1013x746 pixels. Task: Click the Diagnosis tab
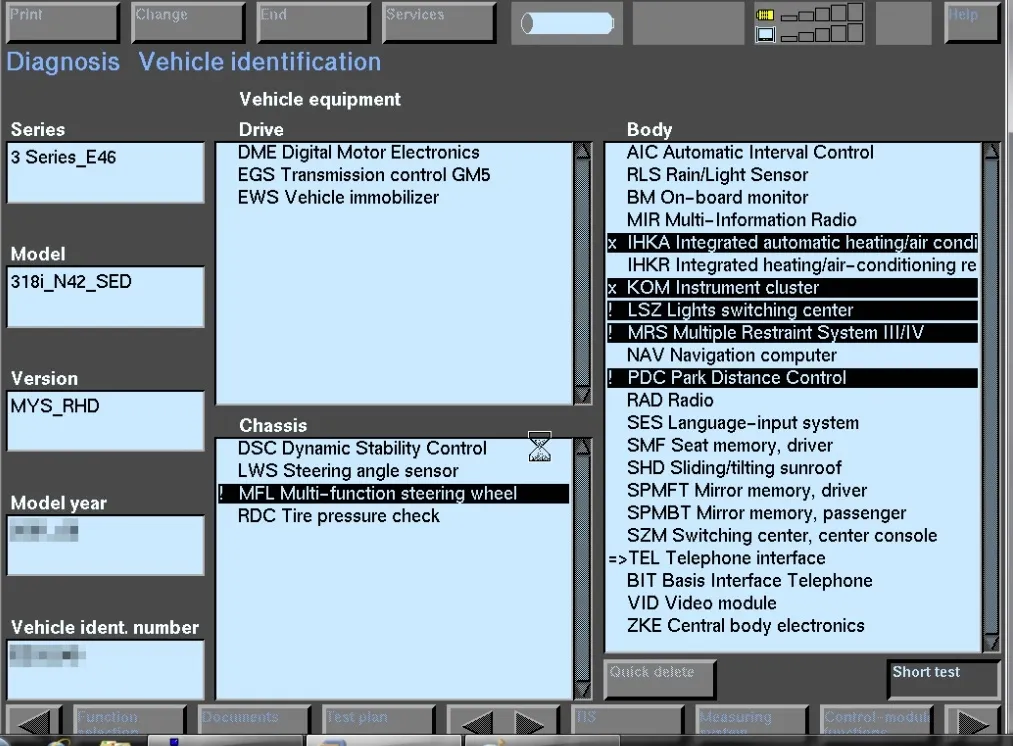(62, 62)
